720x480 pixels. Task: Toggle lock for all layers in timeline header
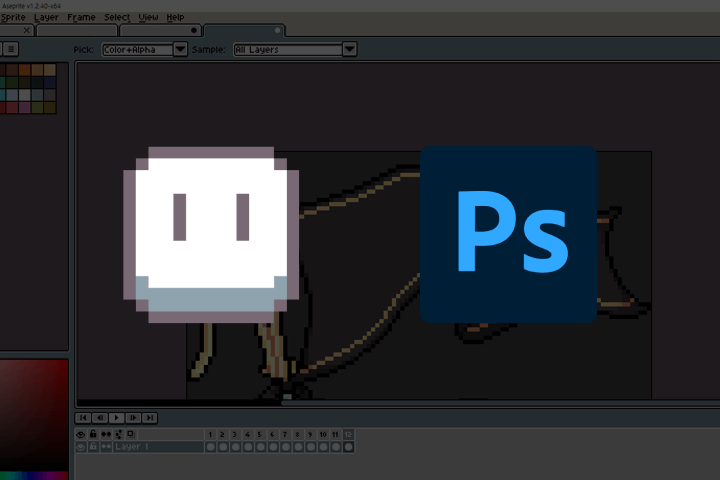coord(93,434)
